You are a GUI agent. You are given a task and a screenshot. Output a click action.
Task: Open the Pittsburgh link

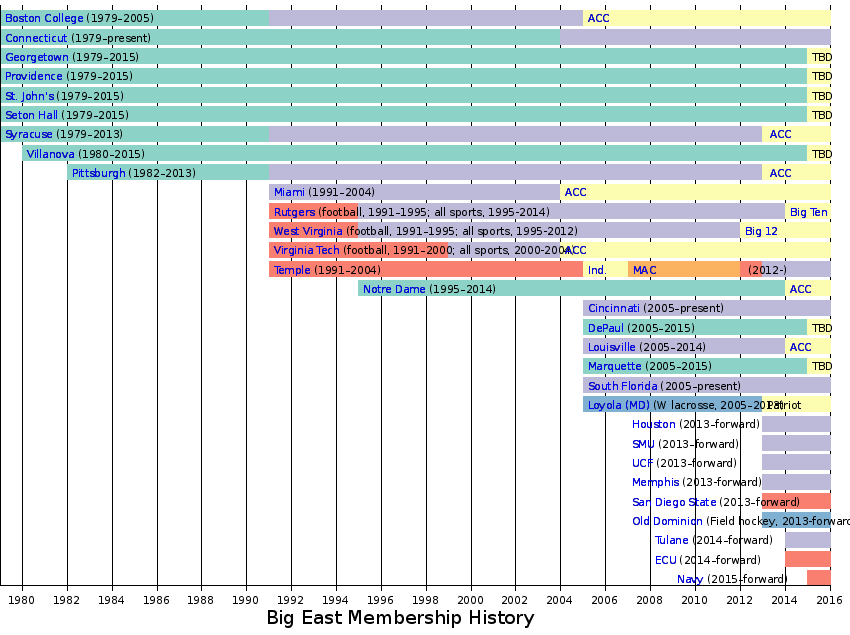coord(99,173)
